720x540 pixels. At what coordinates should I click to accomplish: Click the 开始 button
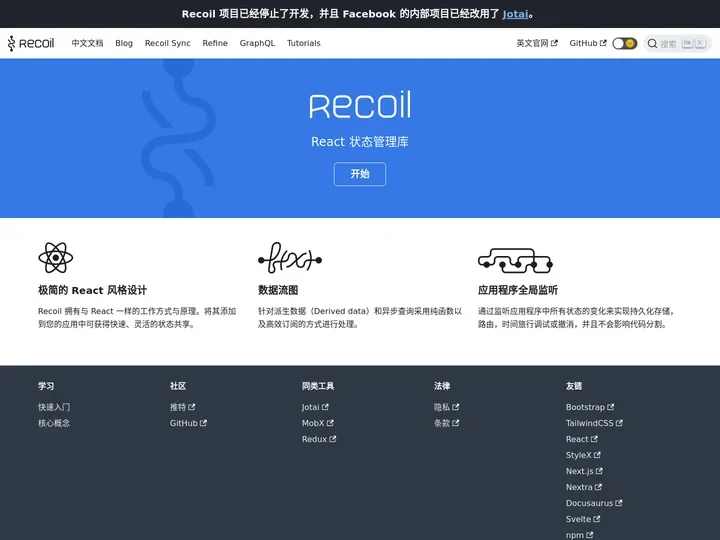[360, 174]
